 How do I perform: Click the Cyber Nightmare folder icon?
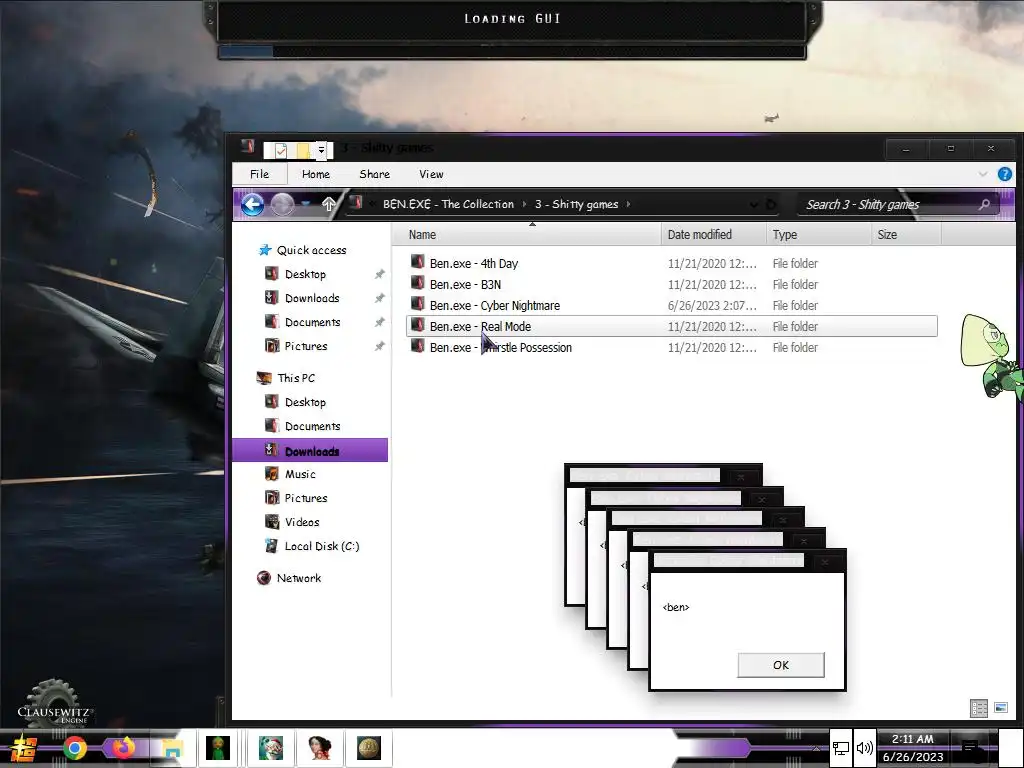coord(417,304)
